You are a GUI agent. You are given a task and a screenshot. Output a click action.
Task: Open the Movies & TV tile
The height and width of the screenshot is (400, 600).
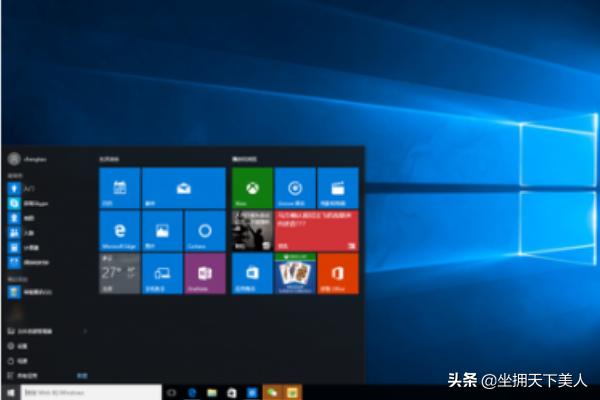pos(338,188)
